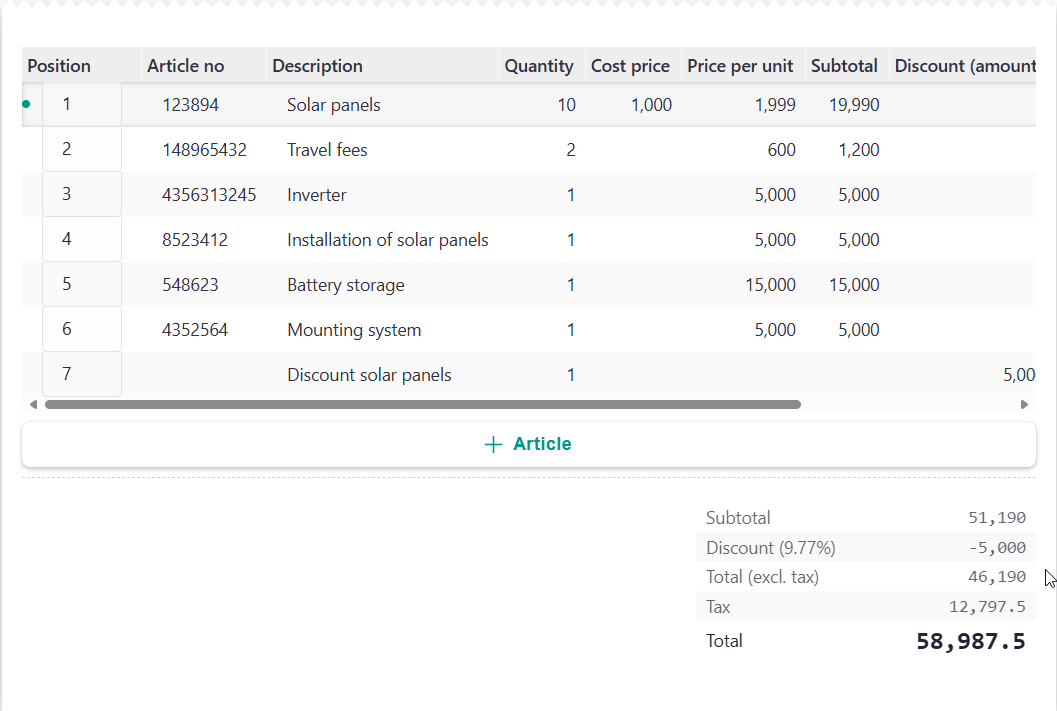This screenshot has height=711, width=1057.
Task: Click the Discount (9.77%) summary row
Action: click(865, 548)
